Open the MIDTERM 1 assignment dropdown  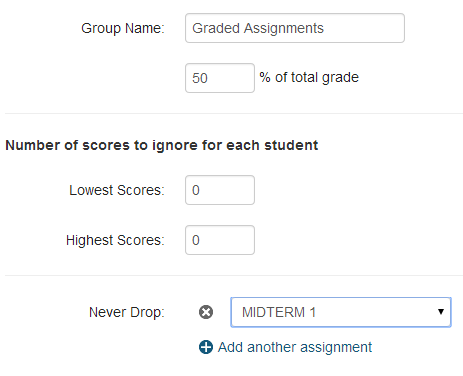coord(341,312)
